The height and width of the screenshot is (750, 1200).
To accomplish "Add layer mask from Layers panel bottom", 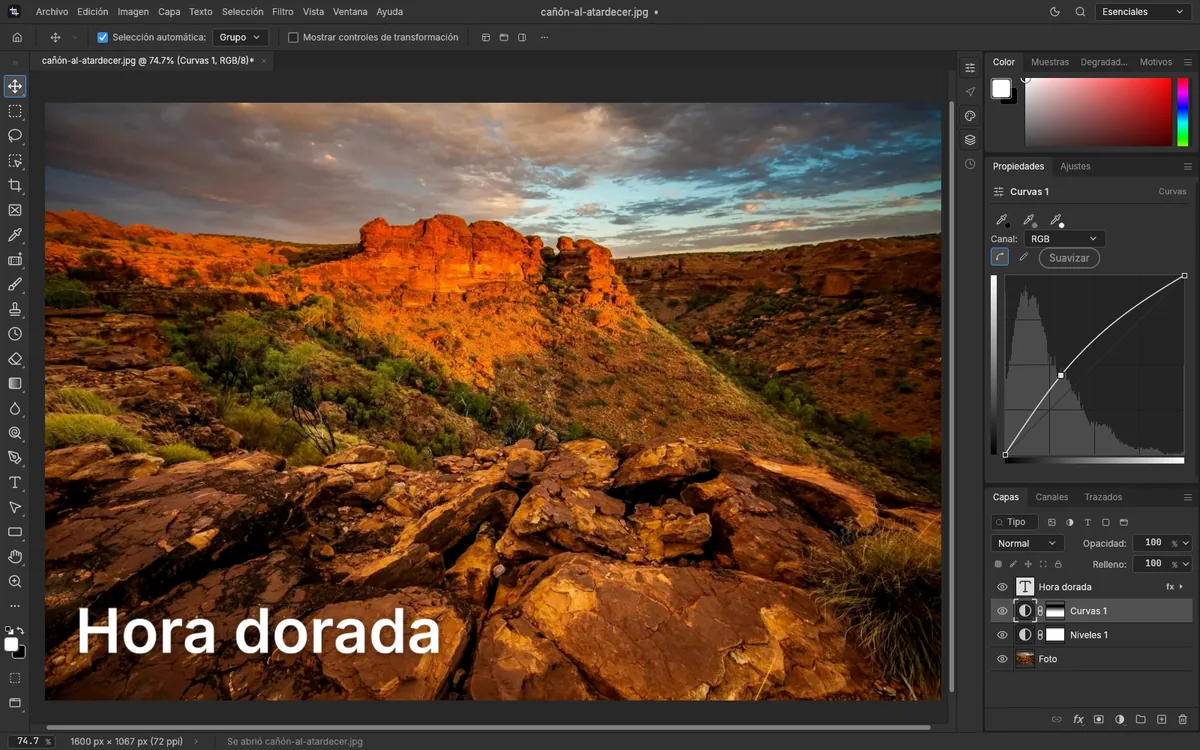I will pyautogui.click(x=1098, y=719).
